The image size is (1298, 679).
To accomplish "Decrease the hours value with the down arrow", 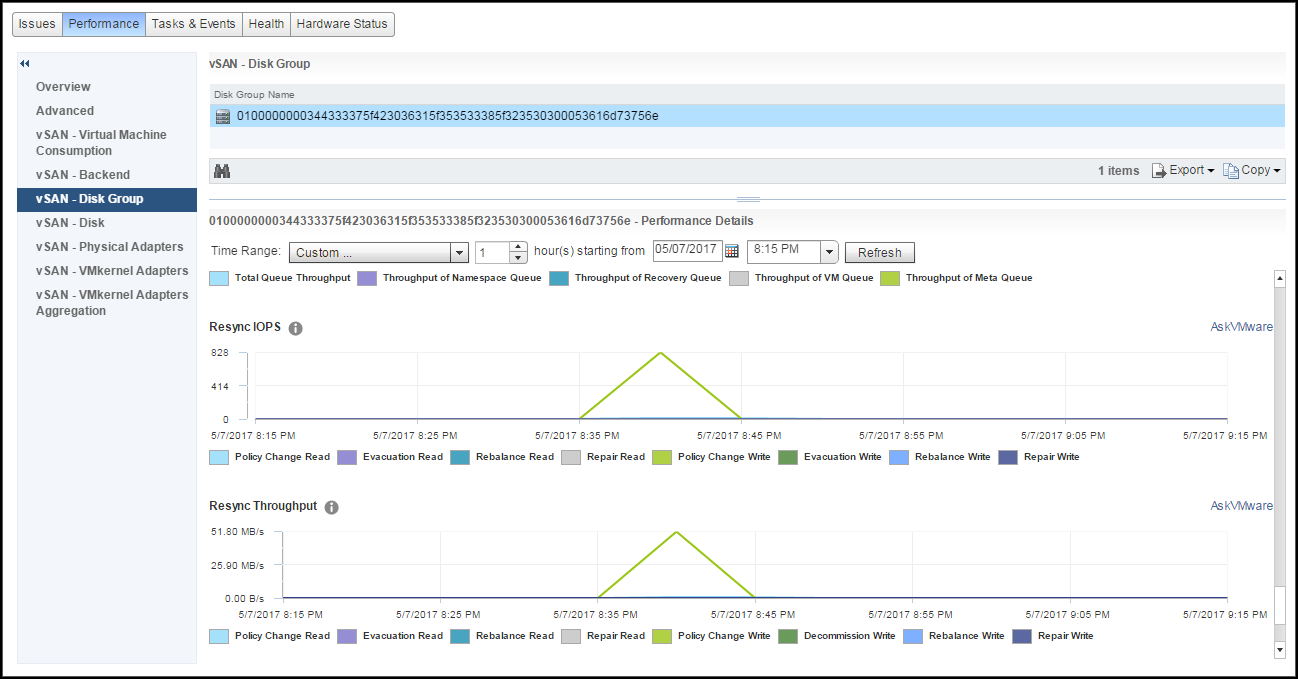I will click(x=519, y=257).
